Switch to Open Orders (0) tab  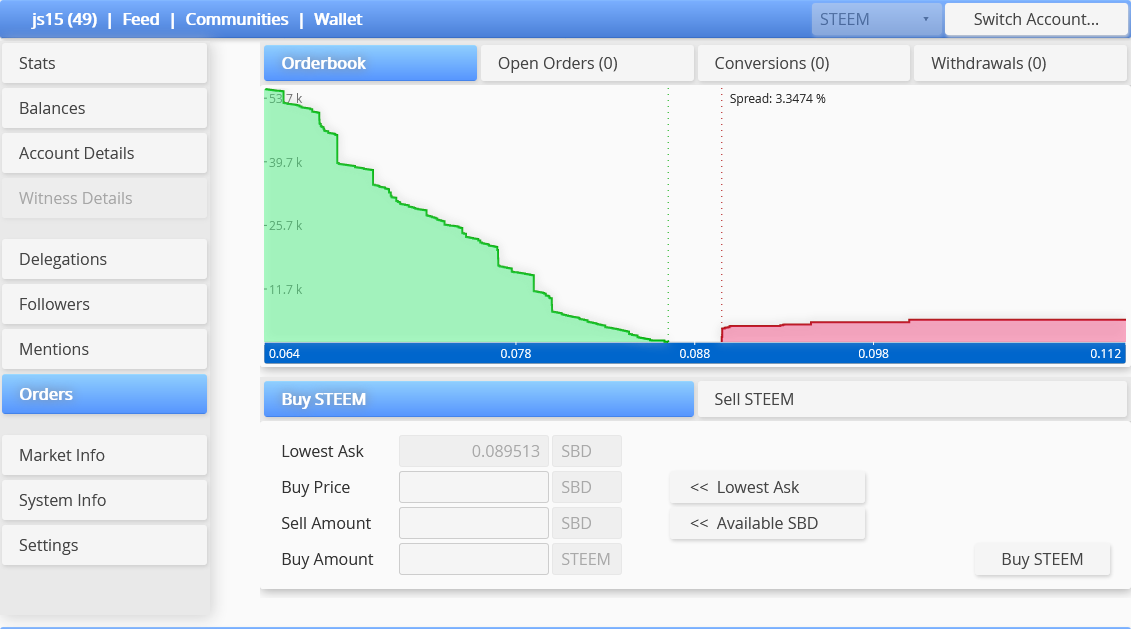(587, 63)
